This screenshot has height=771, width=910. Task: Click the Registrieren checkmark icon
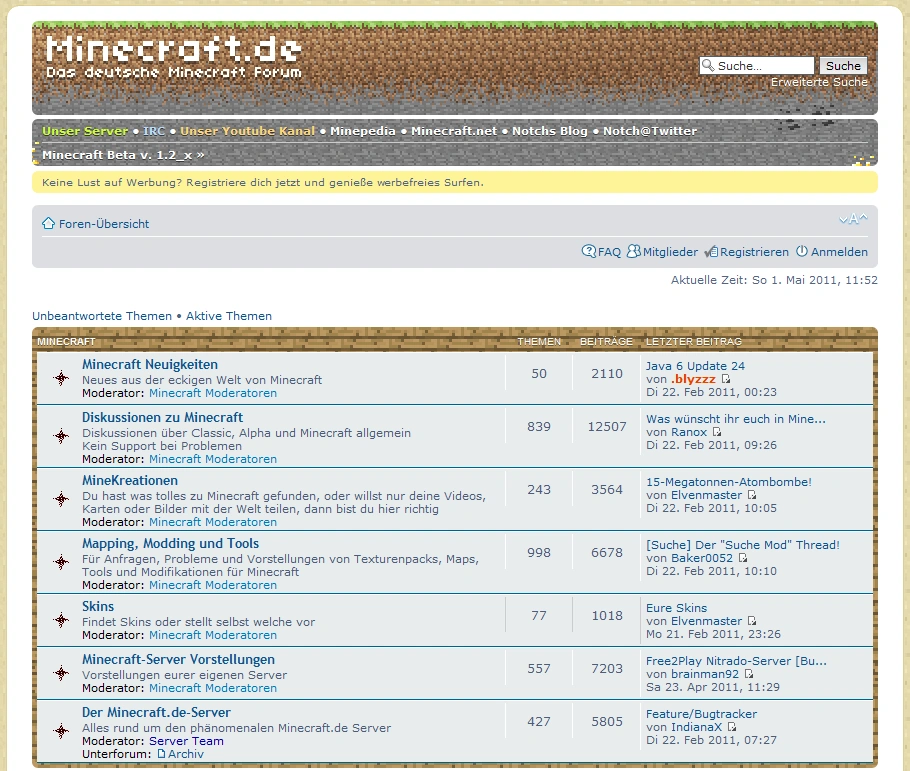(712, 252)
